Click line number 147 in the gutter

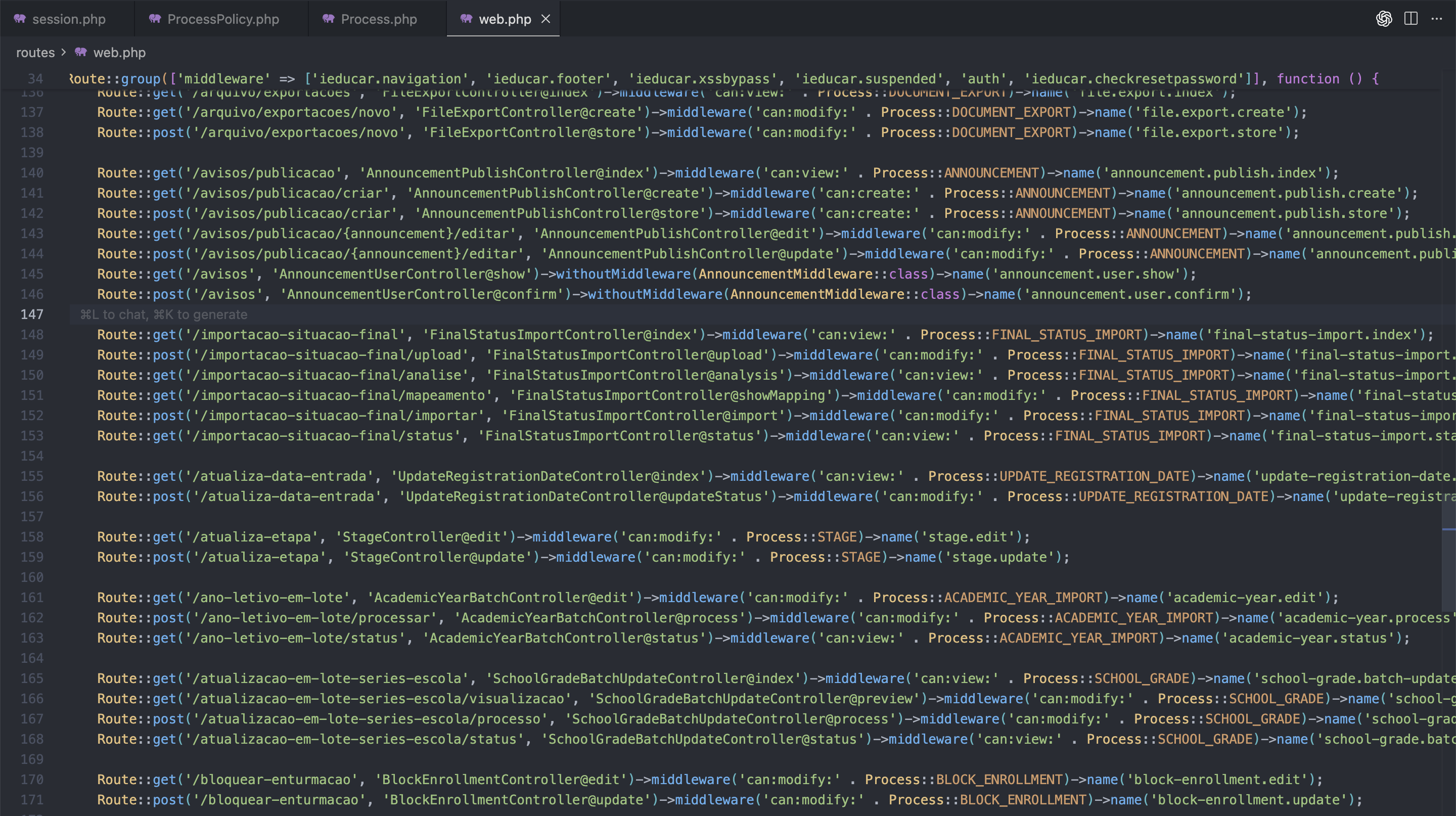click(32, 314)
